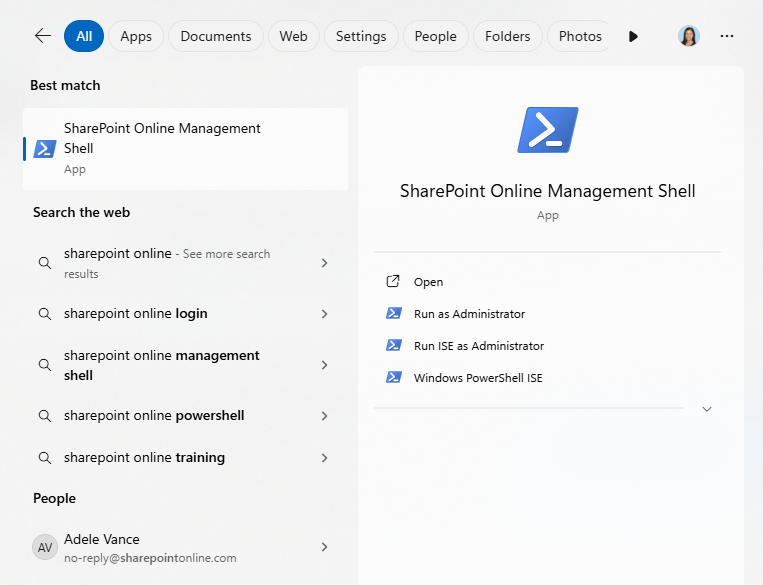Click the 'Best match' heading

[x=65, y=85]
